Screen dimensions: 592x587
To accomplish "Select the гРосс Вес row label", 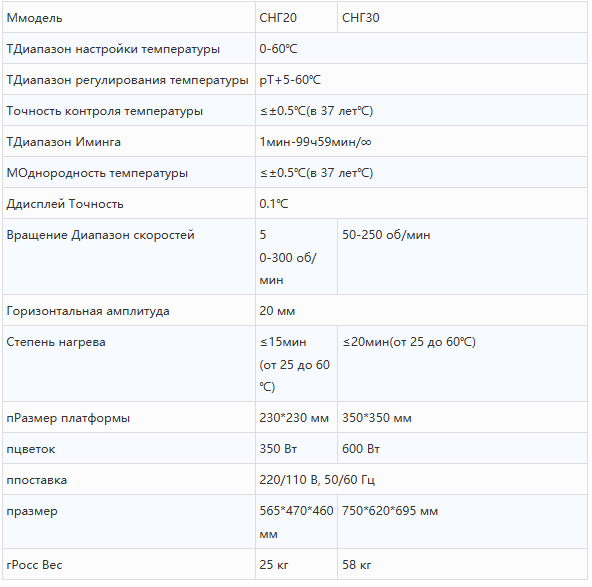I will [34, 565].
